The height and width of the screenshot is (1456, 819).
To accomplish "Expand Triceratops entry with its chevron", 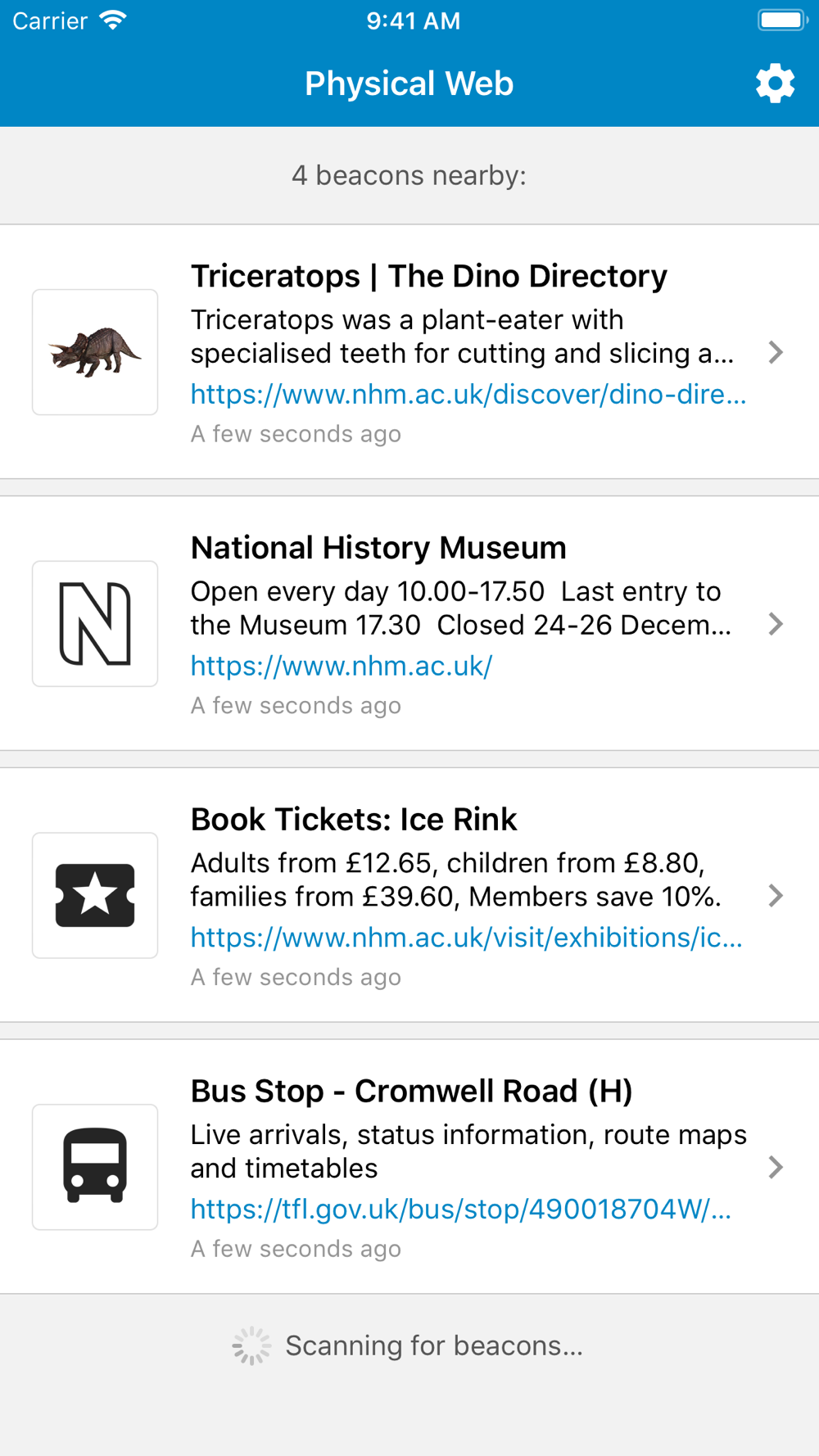I will 776,352.
